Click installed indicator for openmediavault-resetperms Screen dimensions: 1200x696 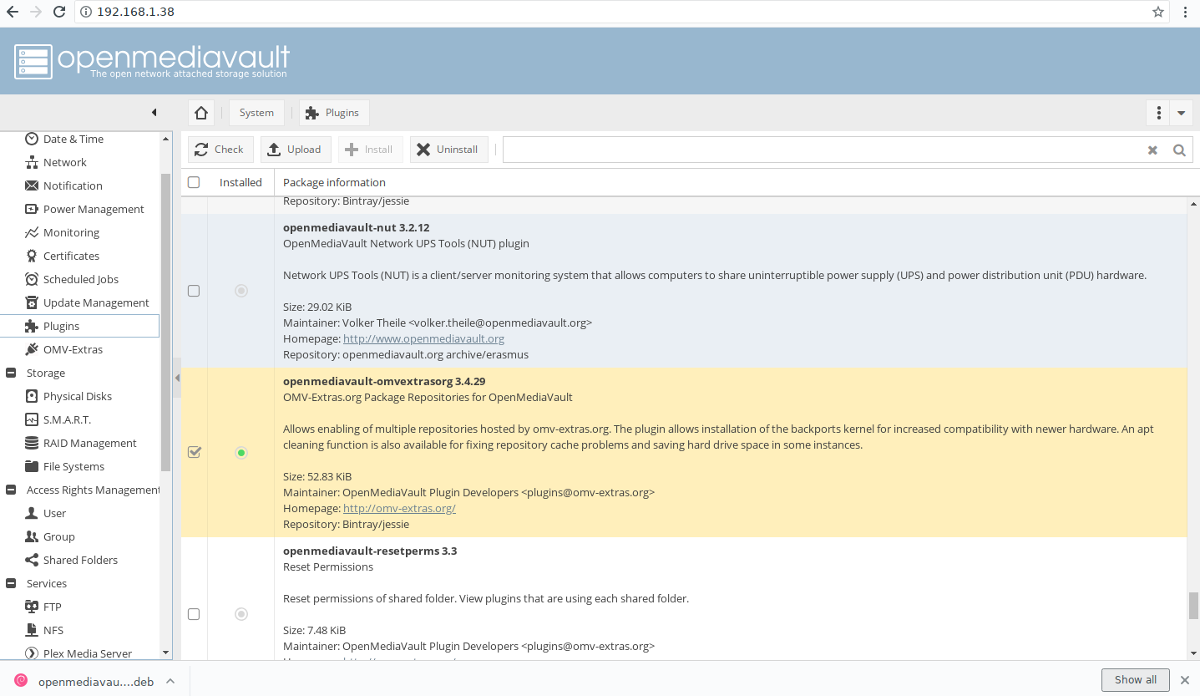(241, 614)
